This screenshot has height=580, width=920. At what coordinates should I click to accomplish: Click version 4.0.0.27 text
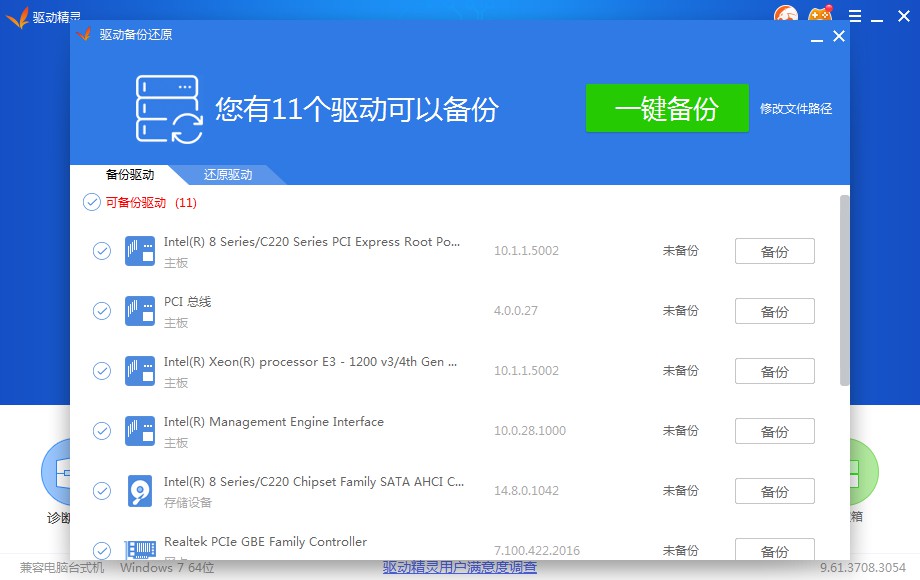pos(516,311)
